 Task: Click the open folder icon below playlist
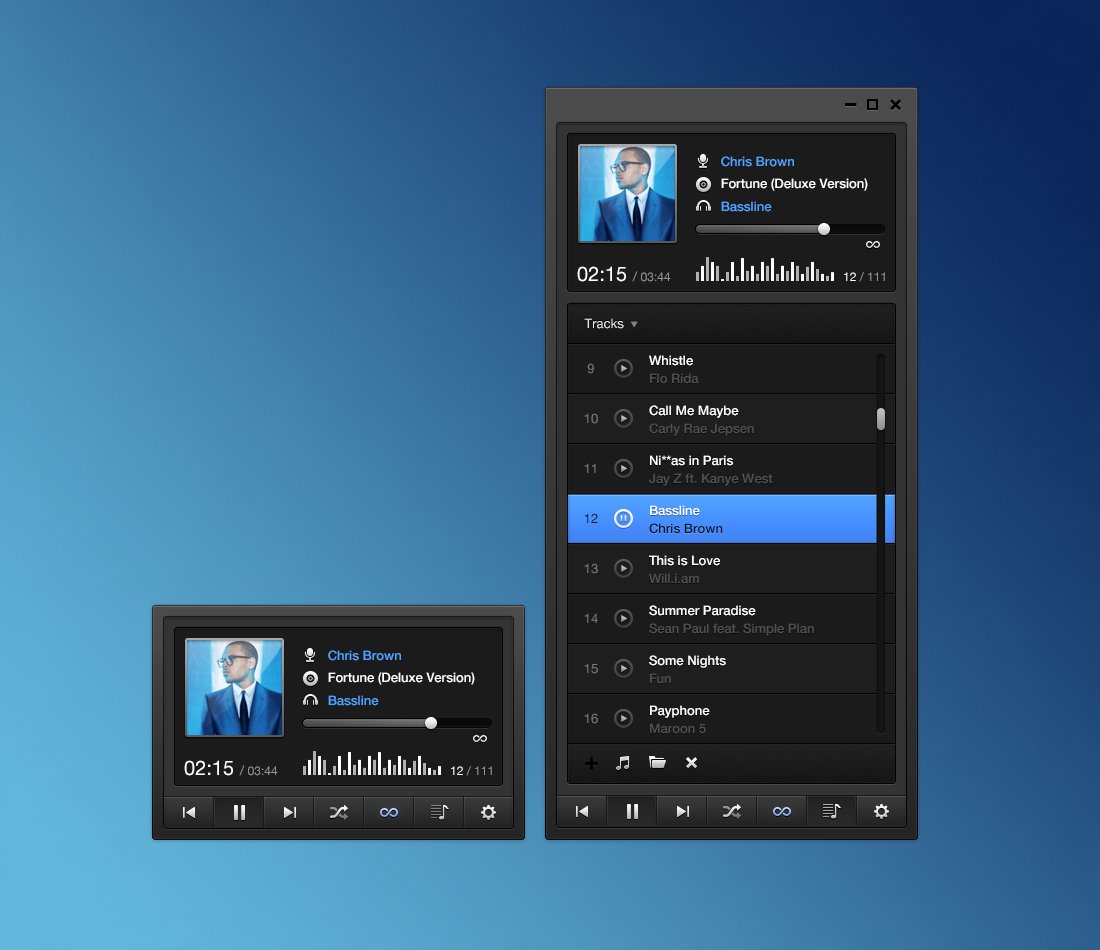pos(657,763)
